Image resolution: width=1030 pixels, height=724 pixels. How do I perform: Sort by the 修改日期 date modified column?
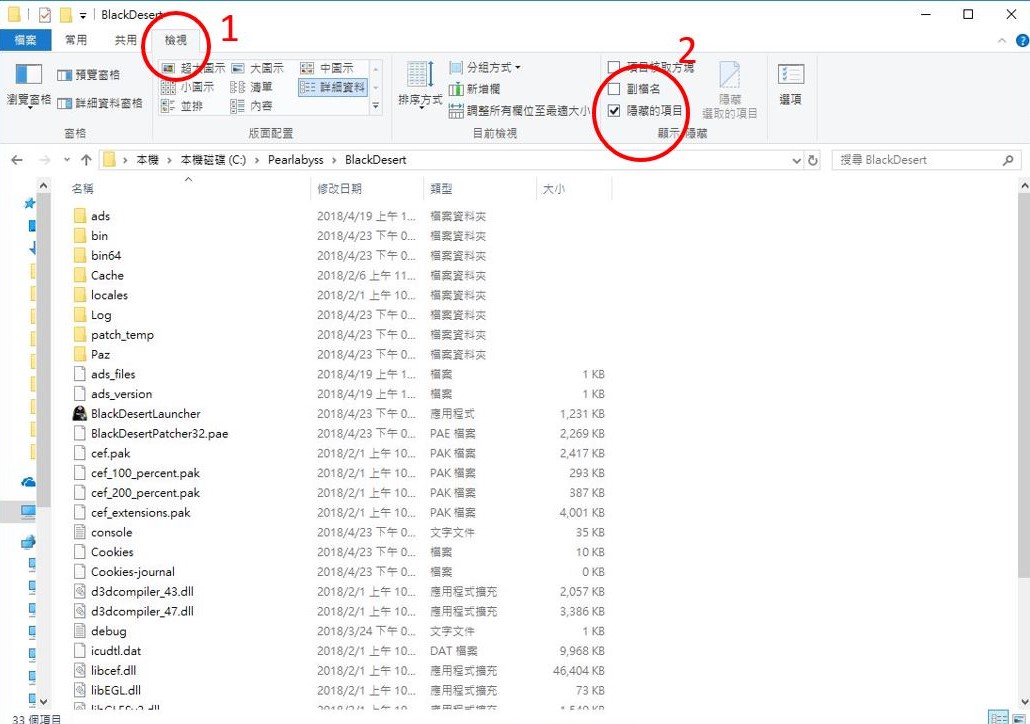[x=367, y=189]
